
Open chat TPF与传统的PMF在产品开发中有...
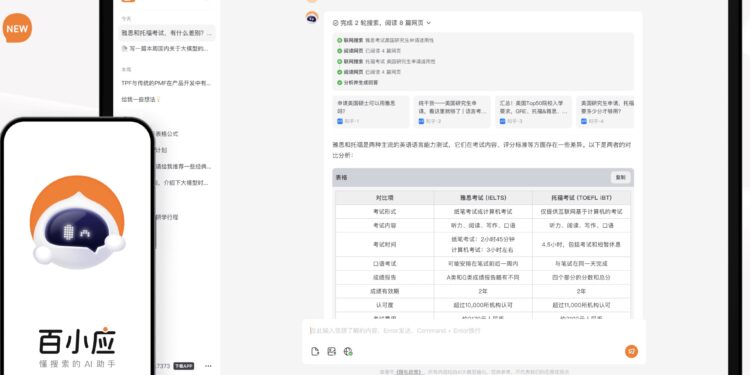click(x=166, y=83)
